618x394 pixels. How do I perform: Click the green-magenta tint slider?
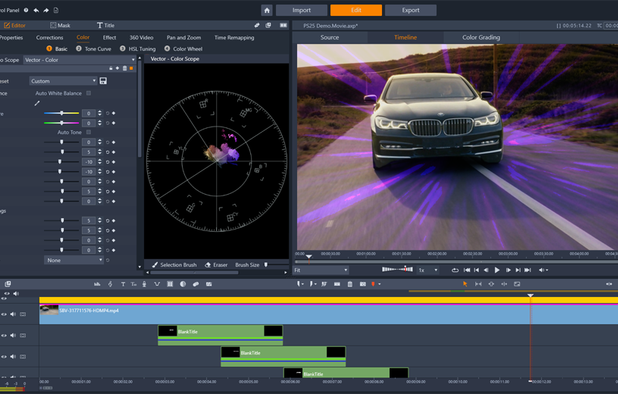click(61, 123)
